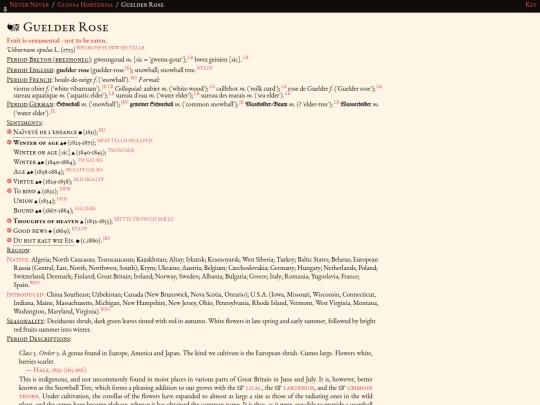
Task: Click the pointing-hand icon before laburnum
Action: (278, 388)
